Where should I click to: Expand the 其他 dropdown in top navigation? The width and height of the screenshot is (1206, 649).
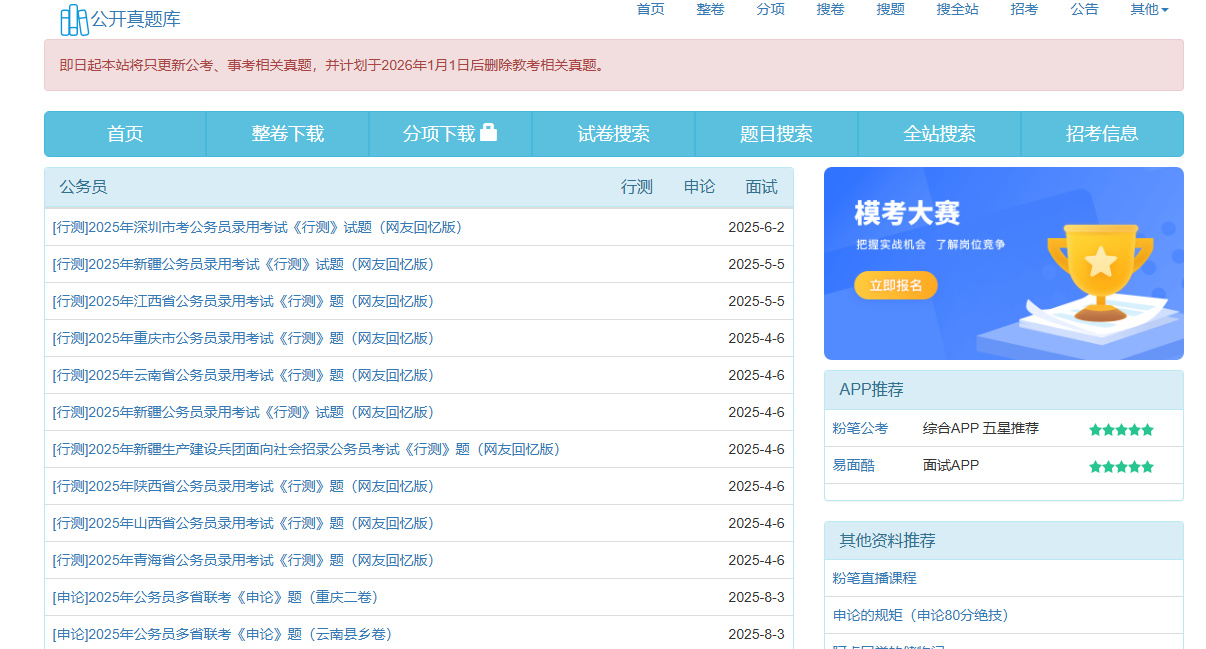point(1149,9)
